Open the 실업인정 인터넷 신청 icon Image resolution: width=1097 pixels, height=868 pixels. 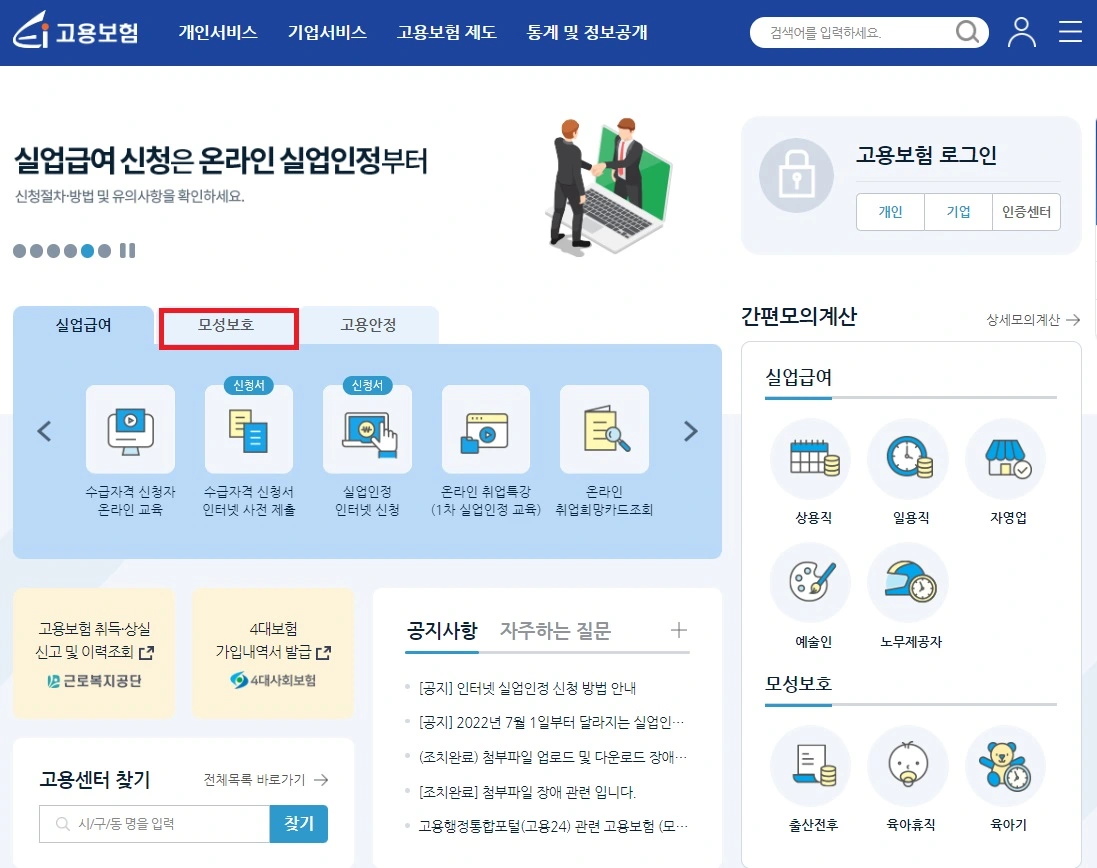[x=368, y=430]
